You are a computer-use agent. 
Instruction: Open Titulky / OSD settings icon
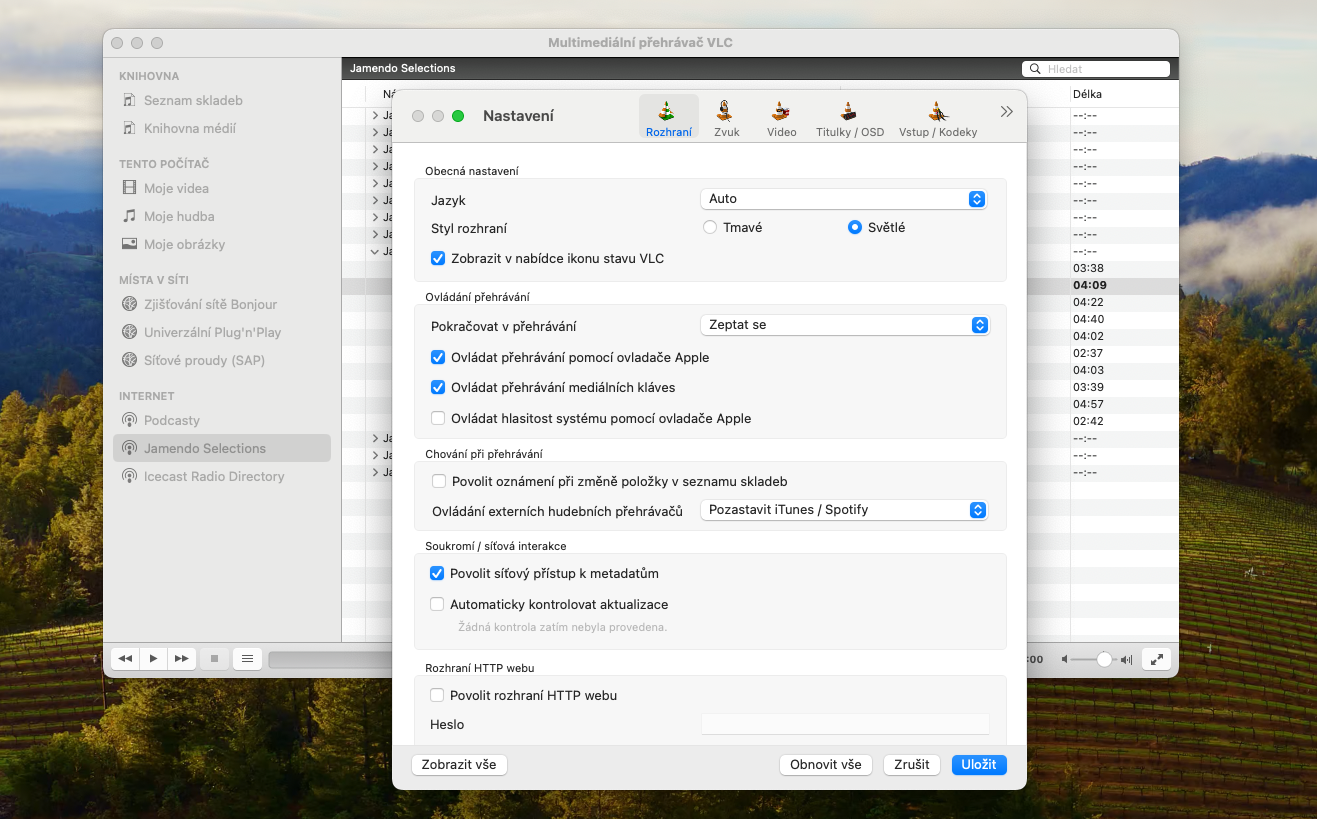point(849,118)
